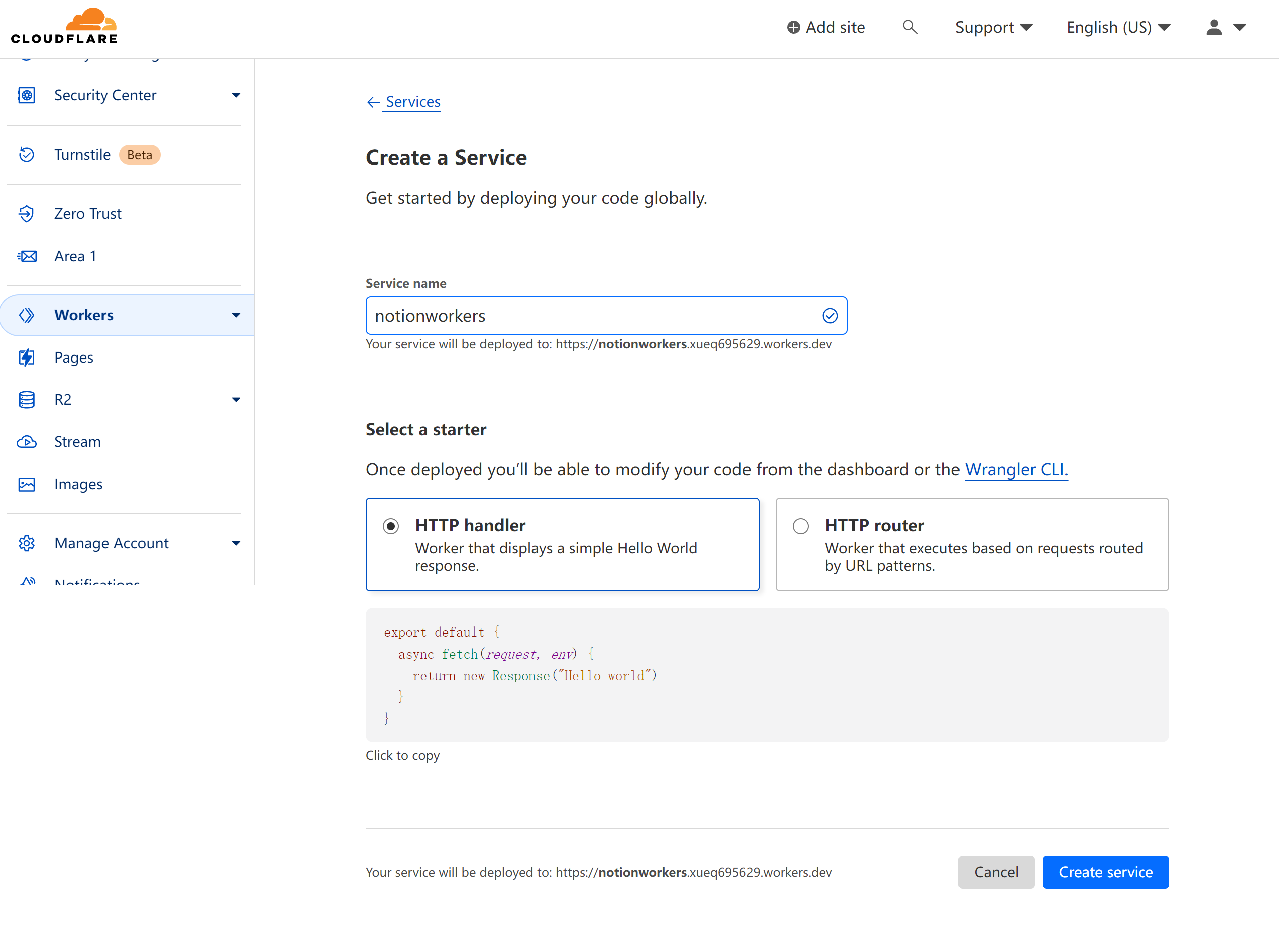Open Turnstile in sidebar
This screenshot has height=952, width=1279.
[82, 155]
